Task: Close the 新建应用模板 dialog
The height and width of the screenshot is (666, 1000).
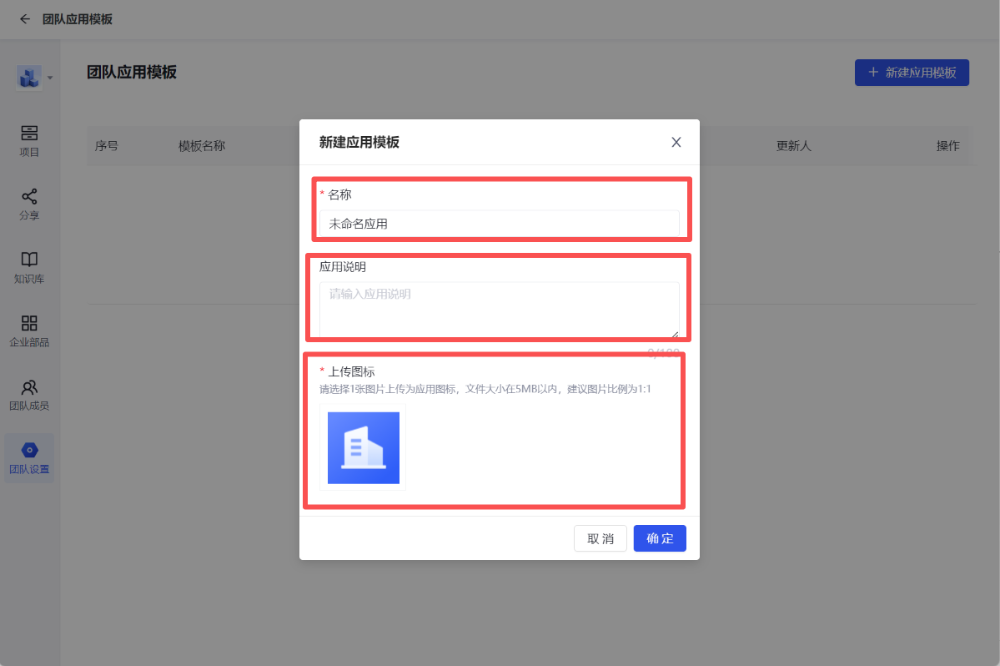Action: point(676,142)
